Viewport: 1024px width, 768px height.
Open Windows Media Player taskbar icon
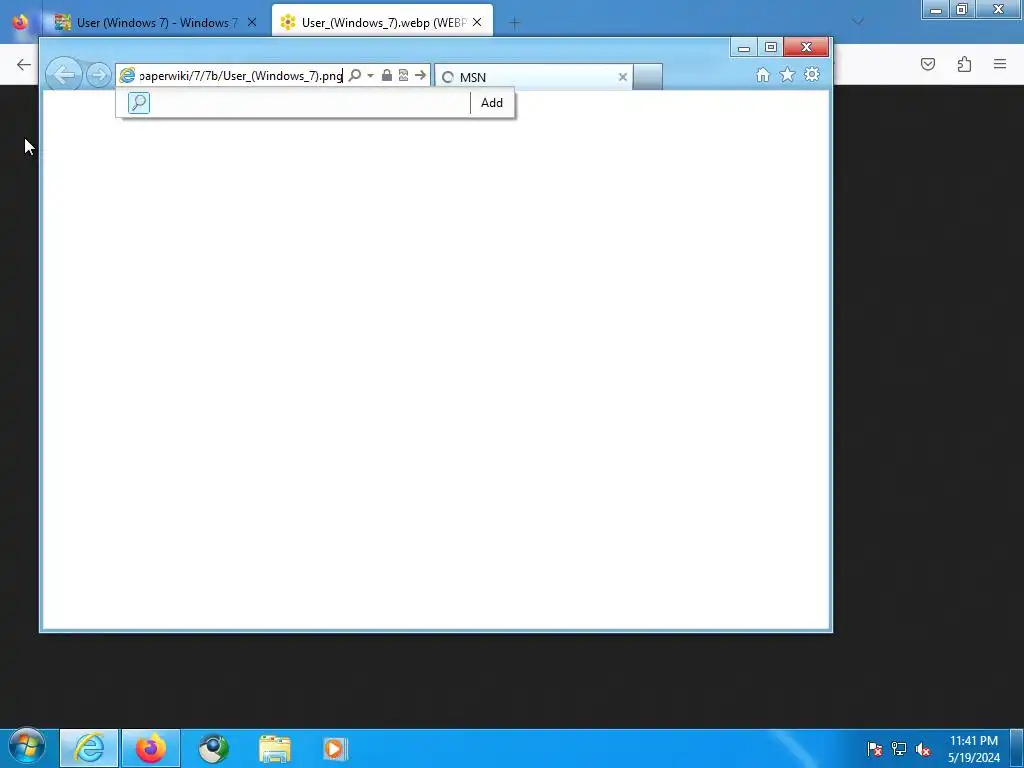coord(335,748)
